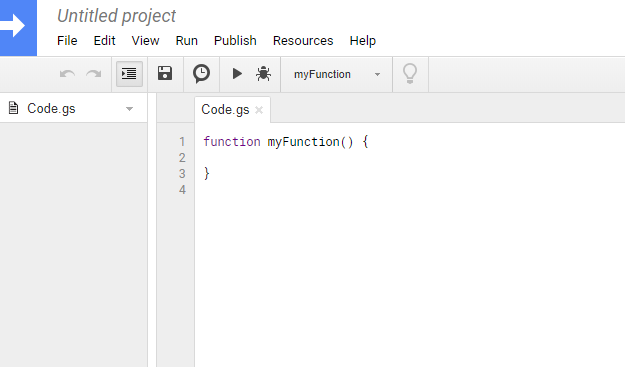Click the blue Apps Script arrow logo
625x367 pixels.
coord(18,27)
